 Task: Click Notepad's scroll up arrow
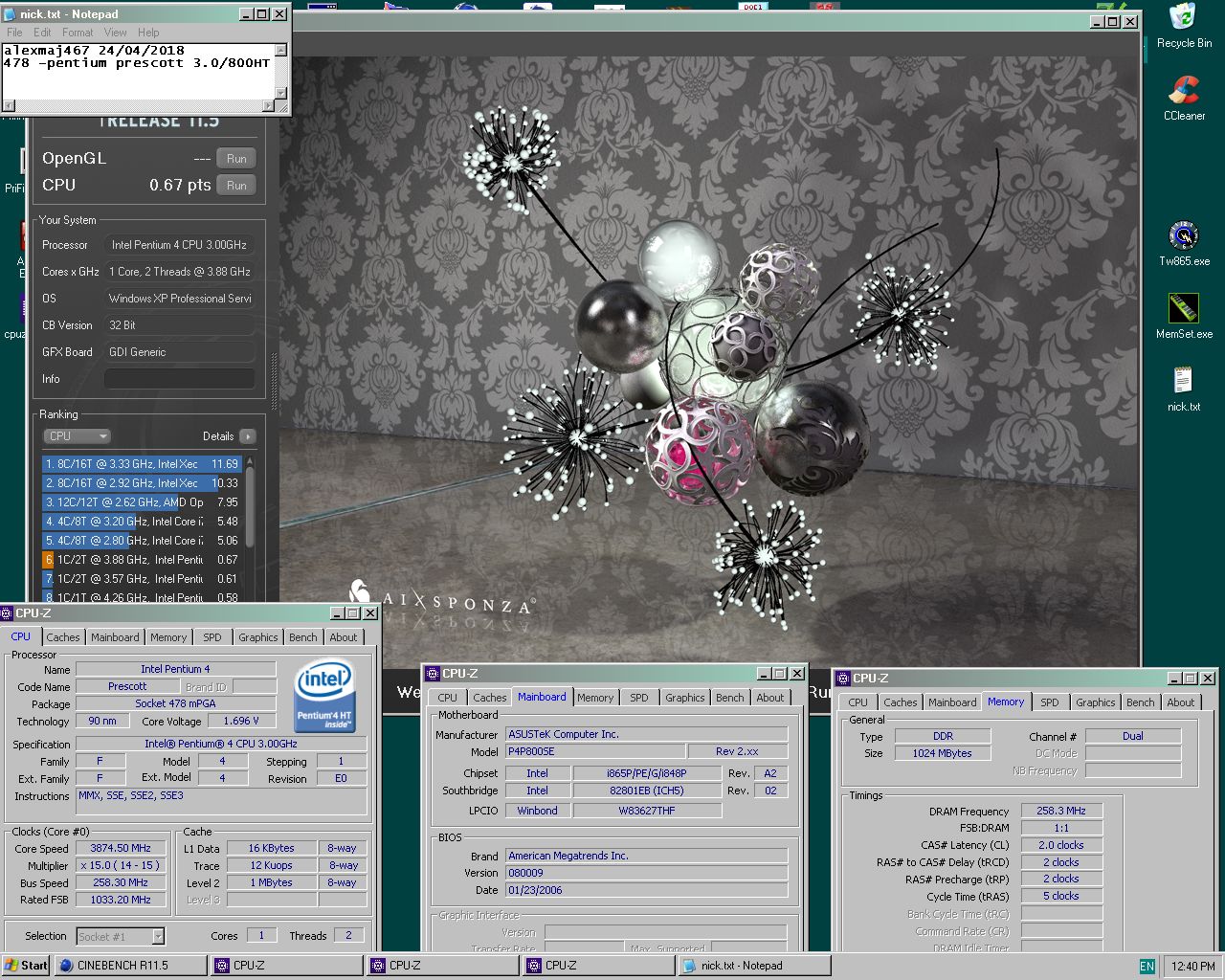(281, 50)
